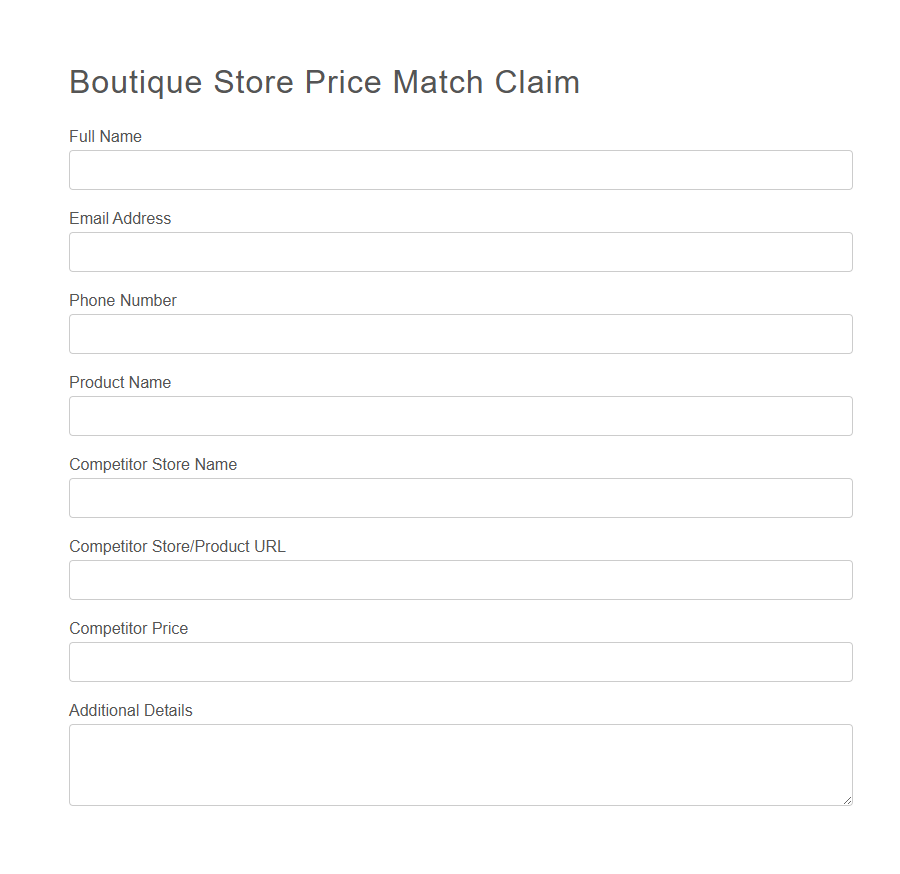The image size is (900, 874).
Task: Click the textarea resize handle
Action: tap(848, 800)
